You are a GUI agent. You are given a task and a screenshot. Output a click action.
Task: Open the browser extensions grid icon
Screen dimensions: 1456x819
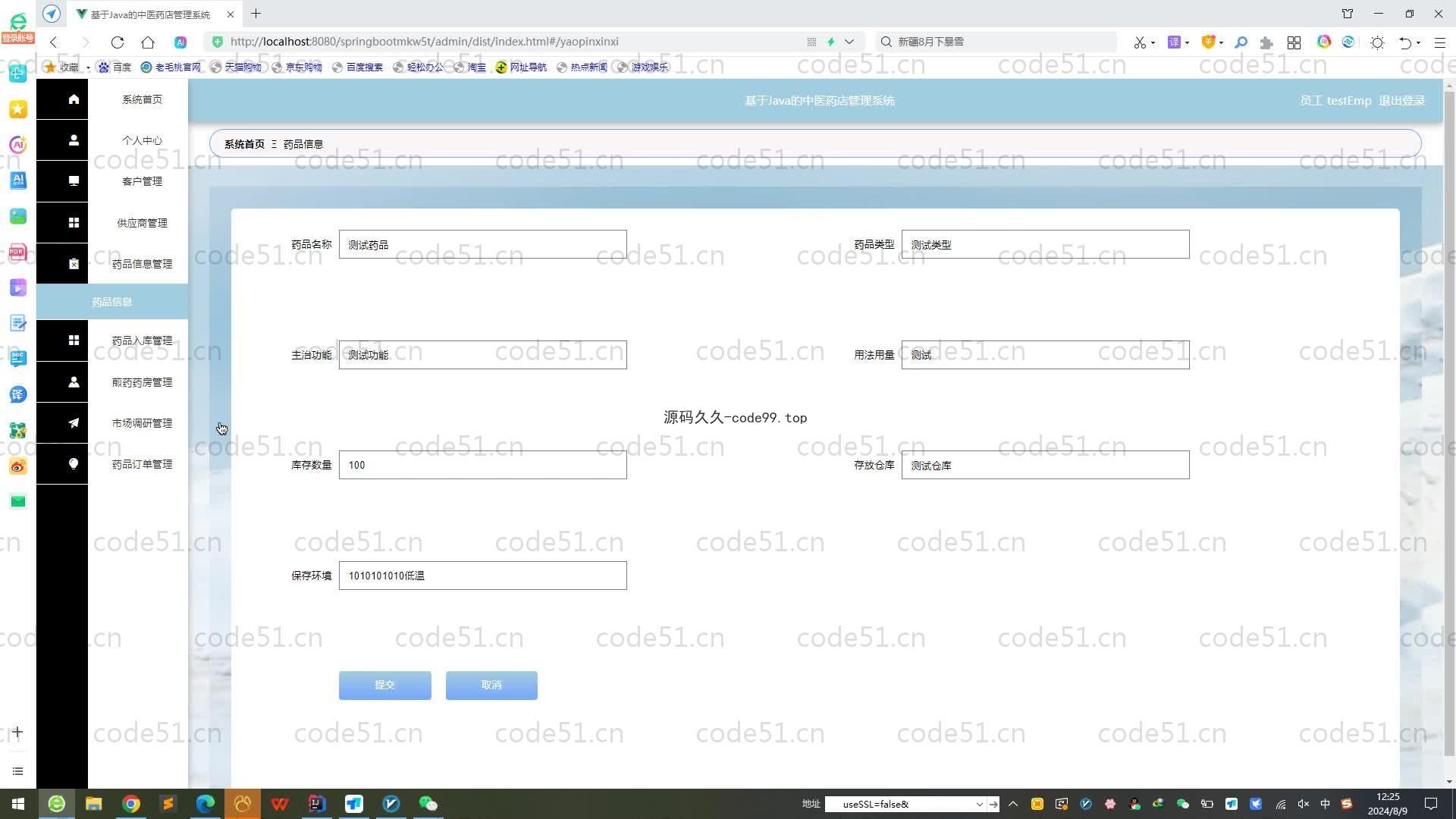coord(1294,42)
